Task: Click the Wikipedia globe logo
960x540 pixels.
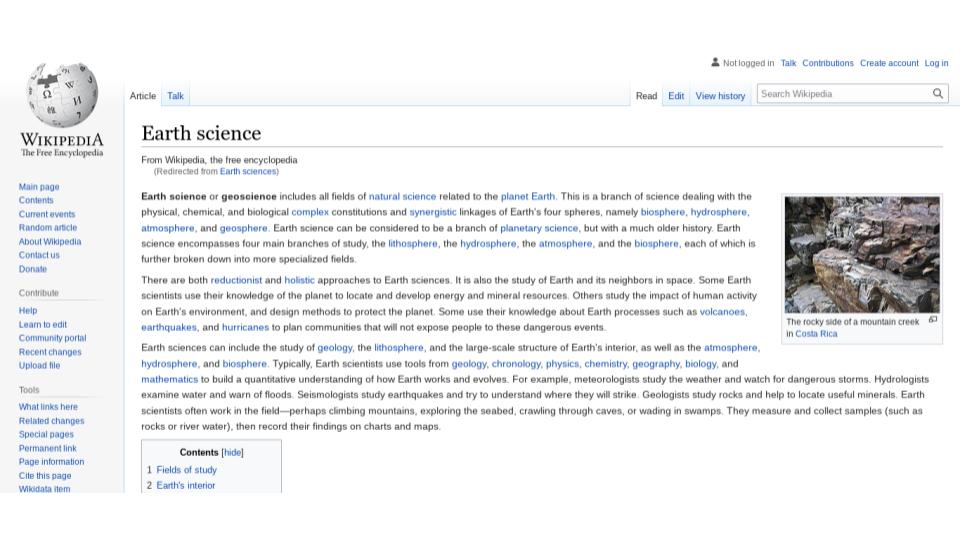Action: [x=62, y=95]
